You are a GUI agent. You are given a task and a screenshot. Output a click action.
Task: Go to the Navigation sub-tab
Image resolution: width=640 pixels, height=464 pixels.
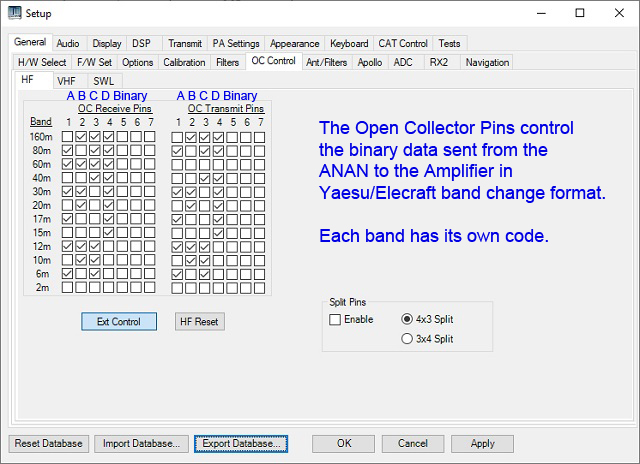[487, 62]
